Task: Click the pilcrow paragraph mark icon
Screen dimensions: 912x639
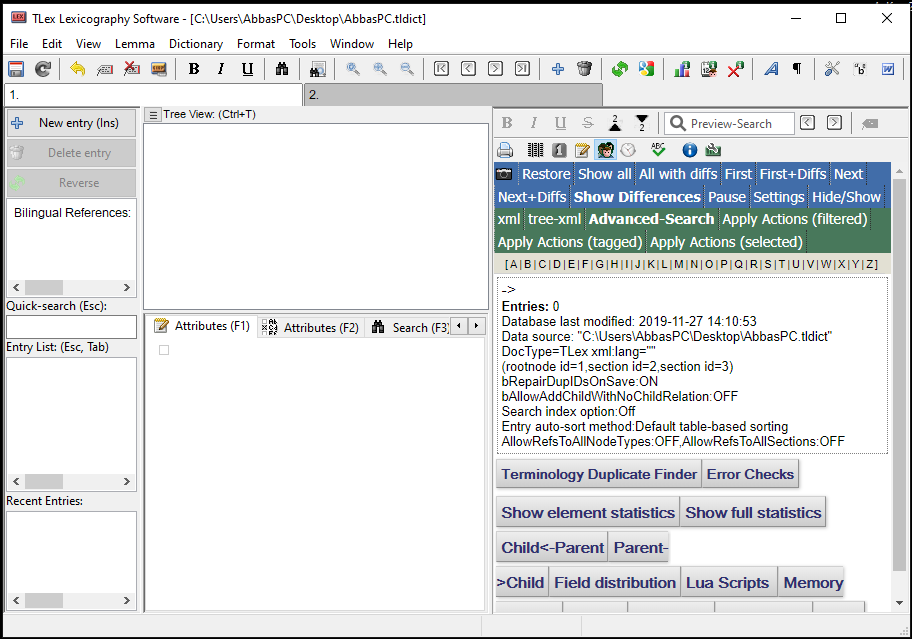Action: [797, 69]
